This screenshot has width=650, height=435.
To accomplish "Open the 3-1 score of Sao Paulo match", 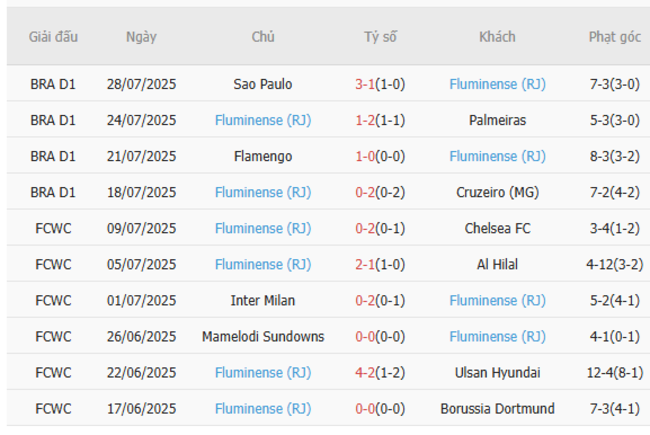I will (365, 84).
